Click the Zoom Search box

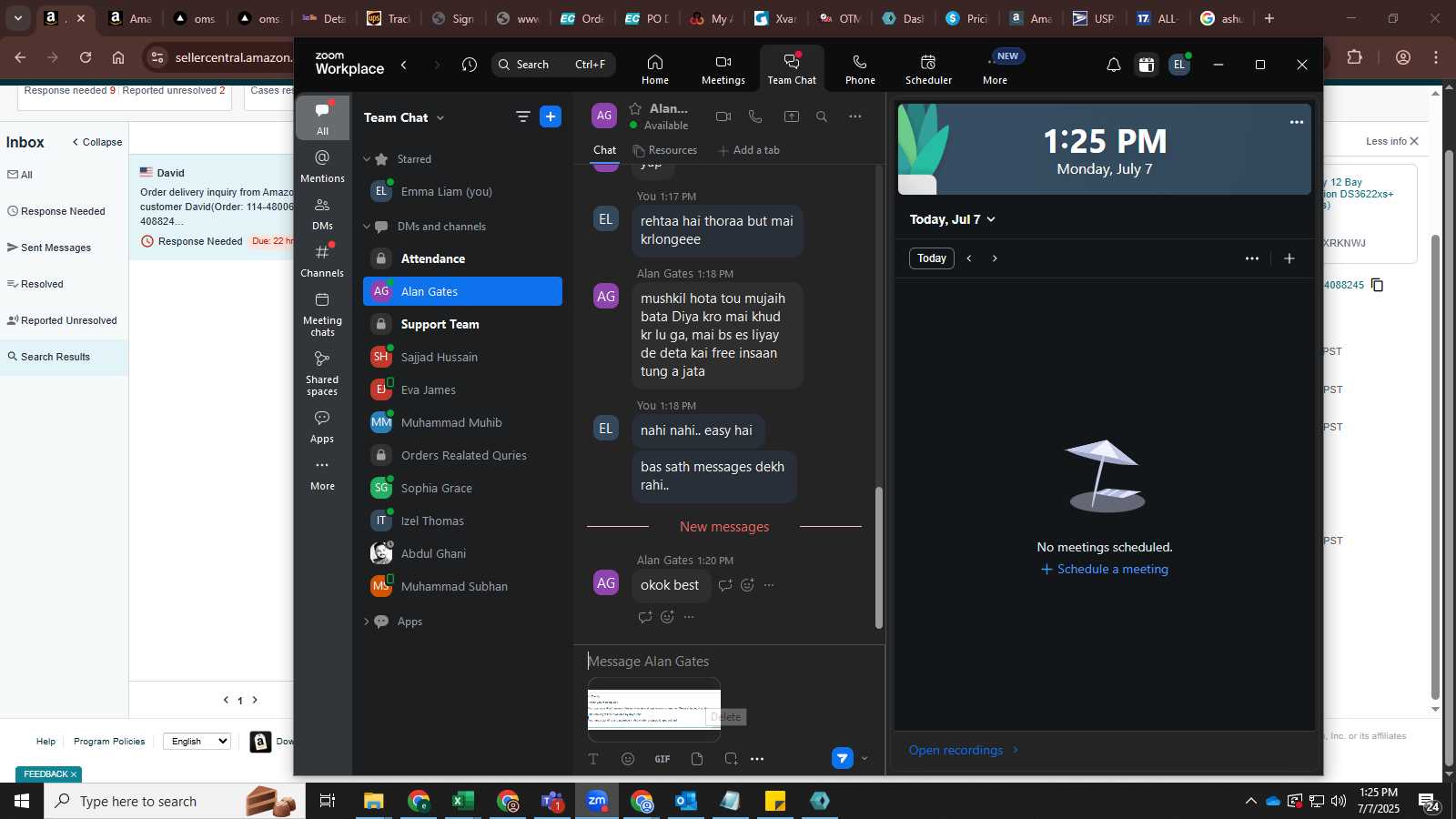(554, 65)
